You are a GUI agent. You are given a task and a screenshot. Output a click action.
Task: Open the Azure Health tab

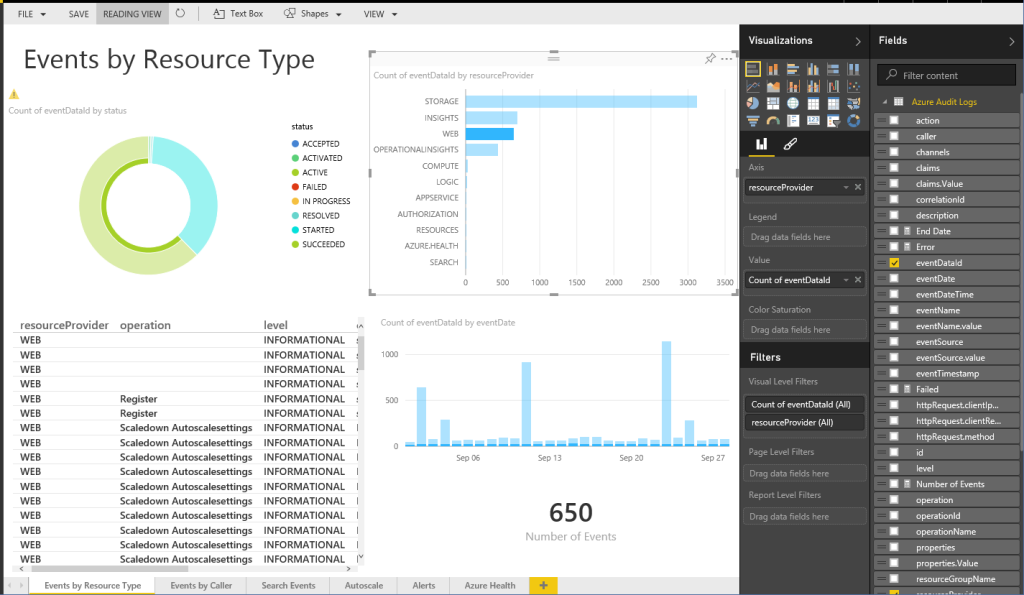(x=489, y=585)
